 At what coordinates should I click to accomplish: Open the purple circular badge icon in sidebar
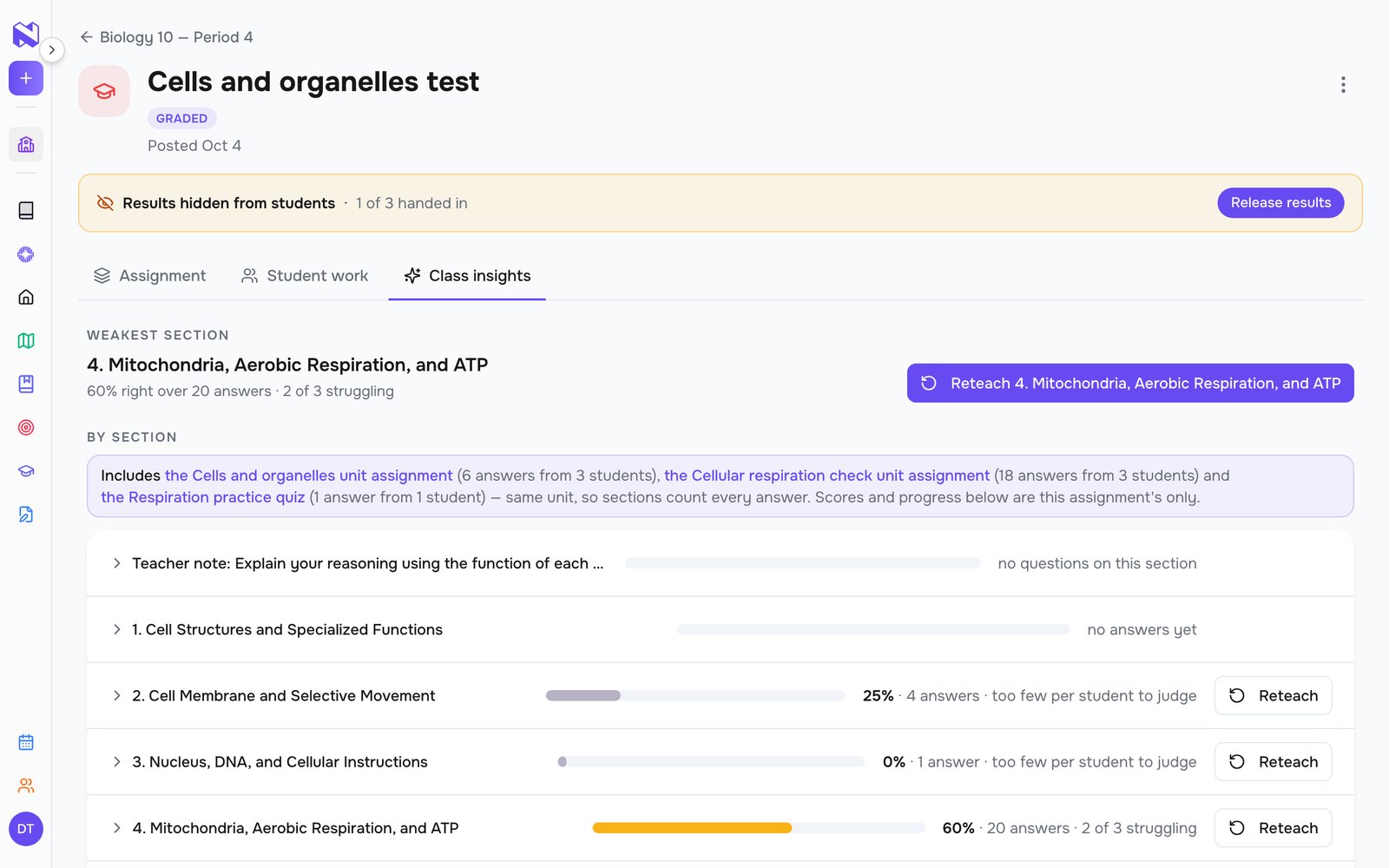[x=26, y=253]
